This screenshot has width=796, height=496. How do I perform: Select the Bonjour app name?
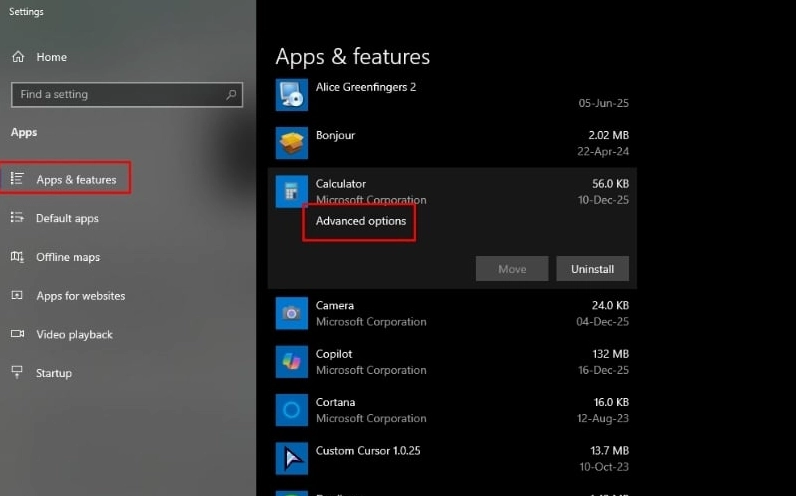(335, 135)
